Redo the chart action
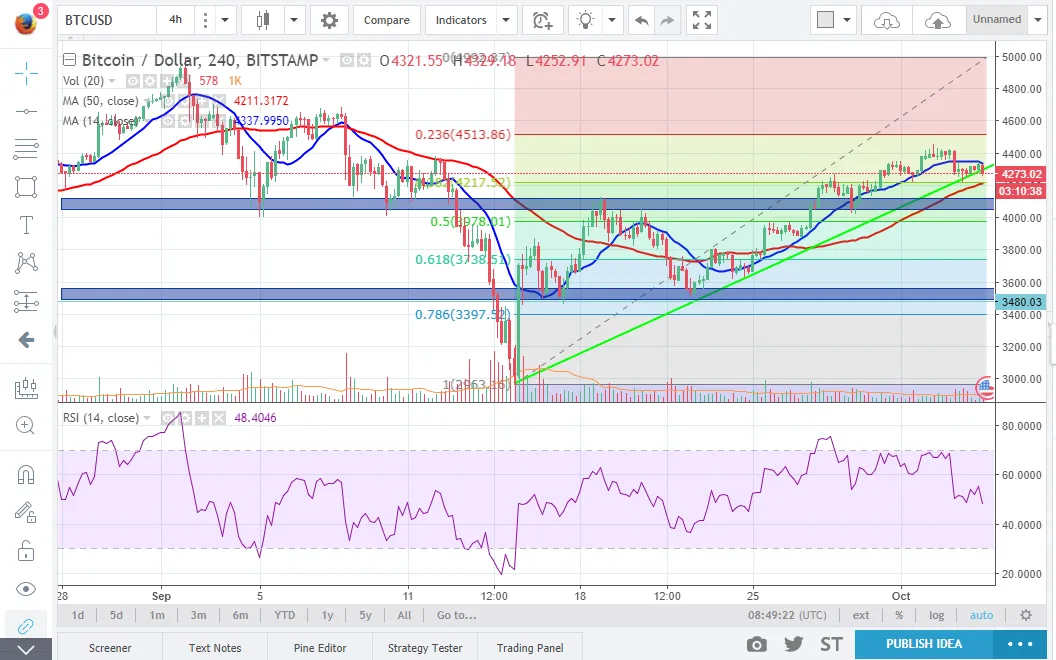This screenshot has height=660, width=1056. tap(667, 20)
